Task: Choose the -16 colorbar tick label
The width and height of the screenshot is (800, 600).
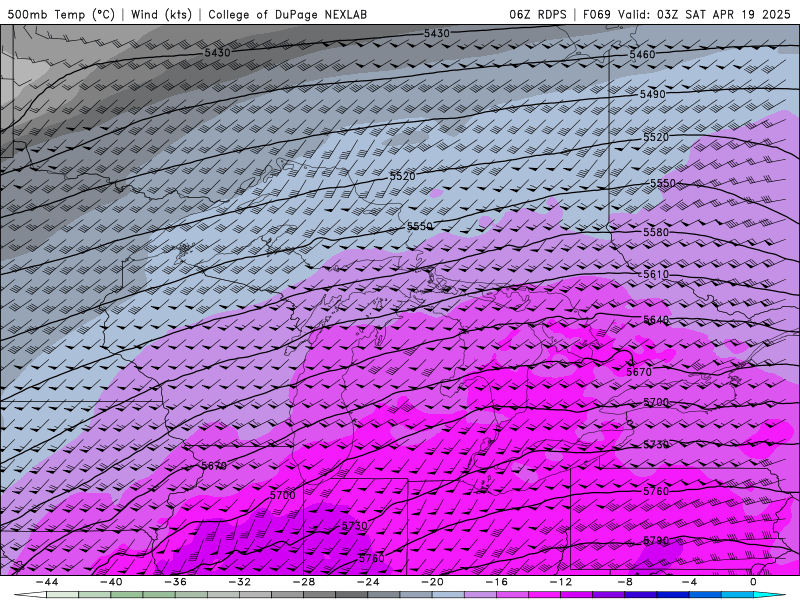Action: [x=496, y=582]
